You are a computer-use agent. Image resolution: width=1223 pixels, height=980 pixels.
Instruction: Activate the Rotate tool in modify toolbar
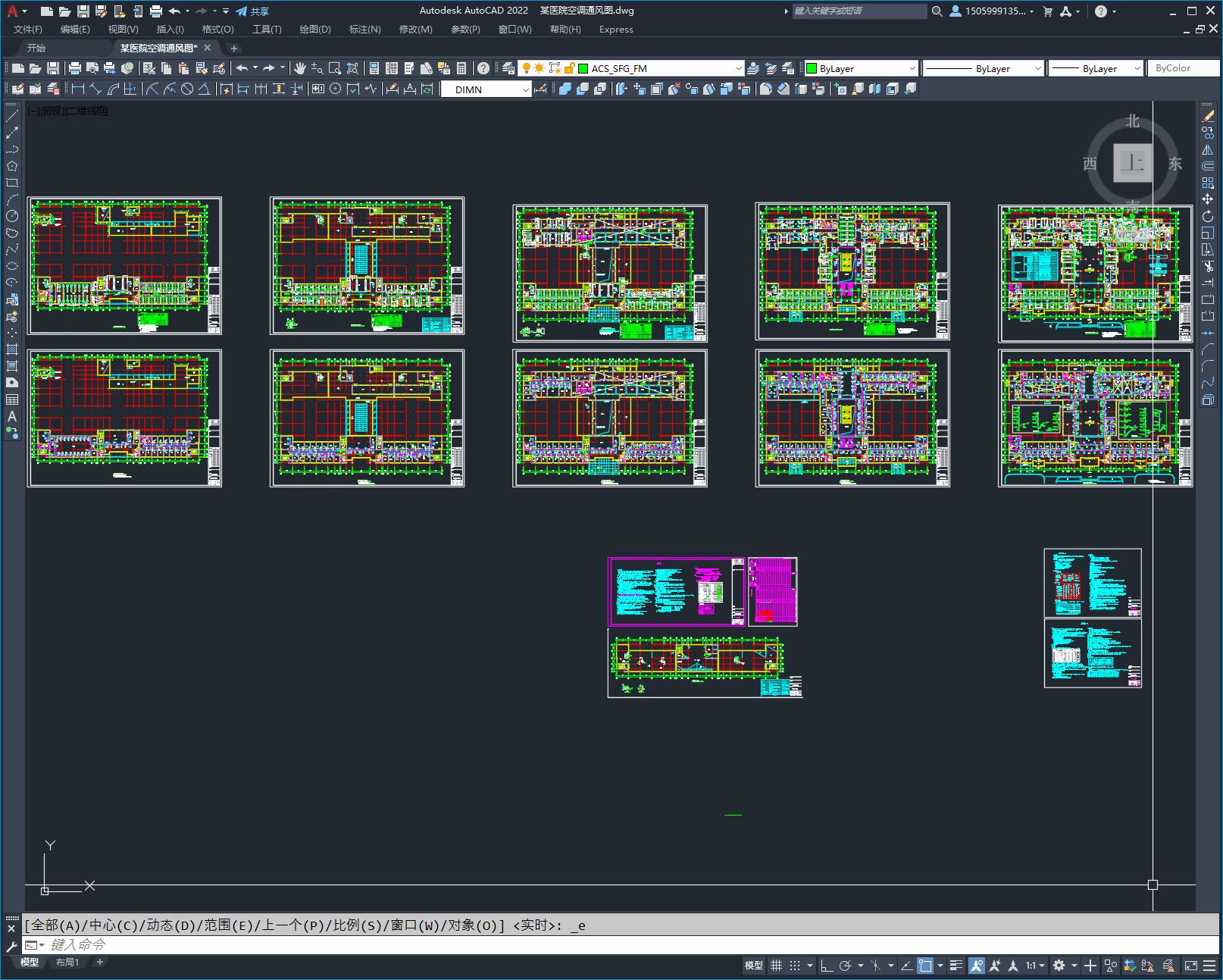(x=1208, y=216)
